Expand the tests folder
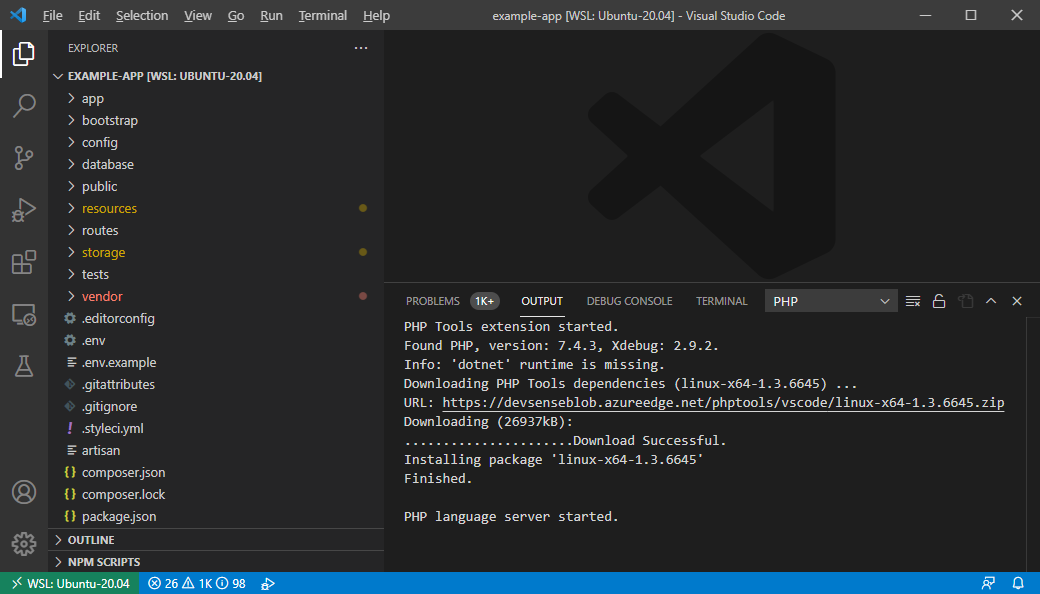This screenshot has height=594, width=1040. (x=216, y=274)
